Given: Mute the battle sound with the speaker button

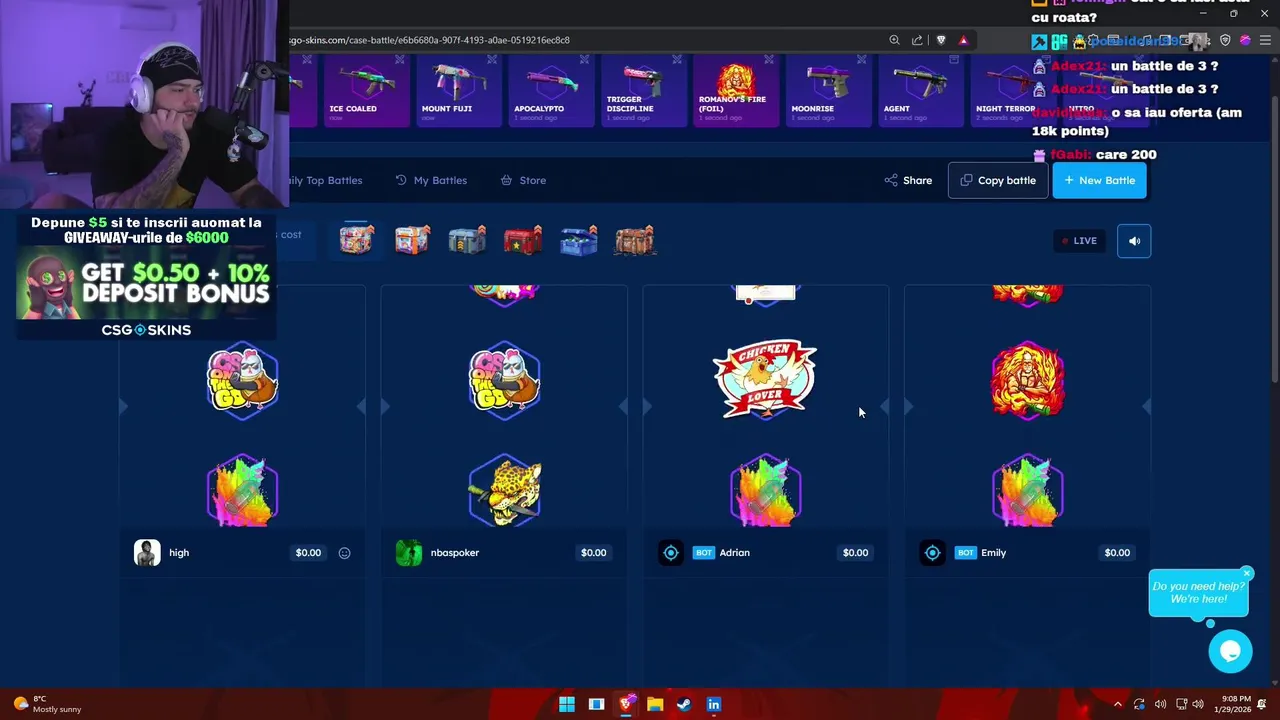Looking at the screenshot, I should click(1134, 241).
